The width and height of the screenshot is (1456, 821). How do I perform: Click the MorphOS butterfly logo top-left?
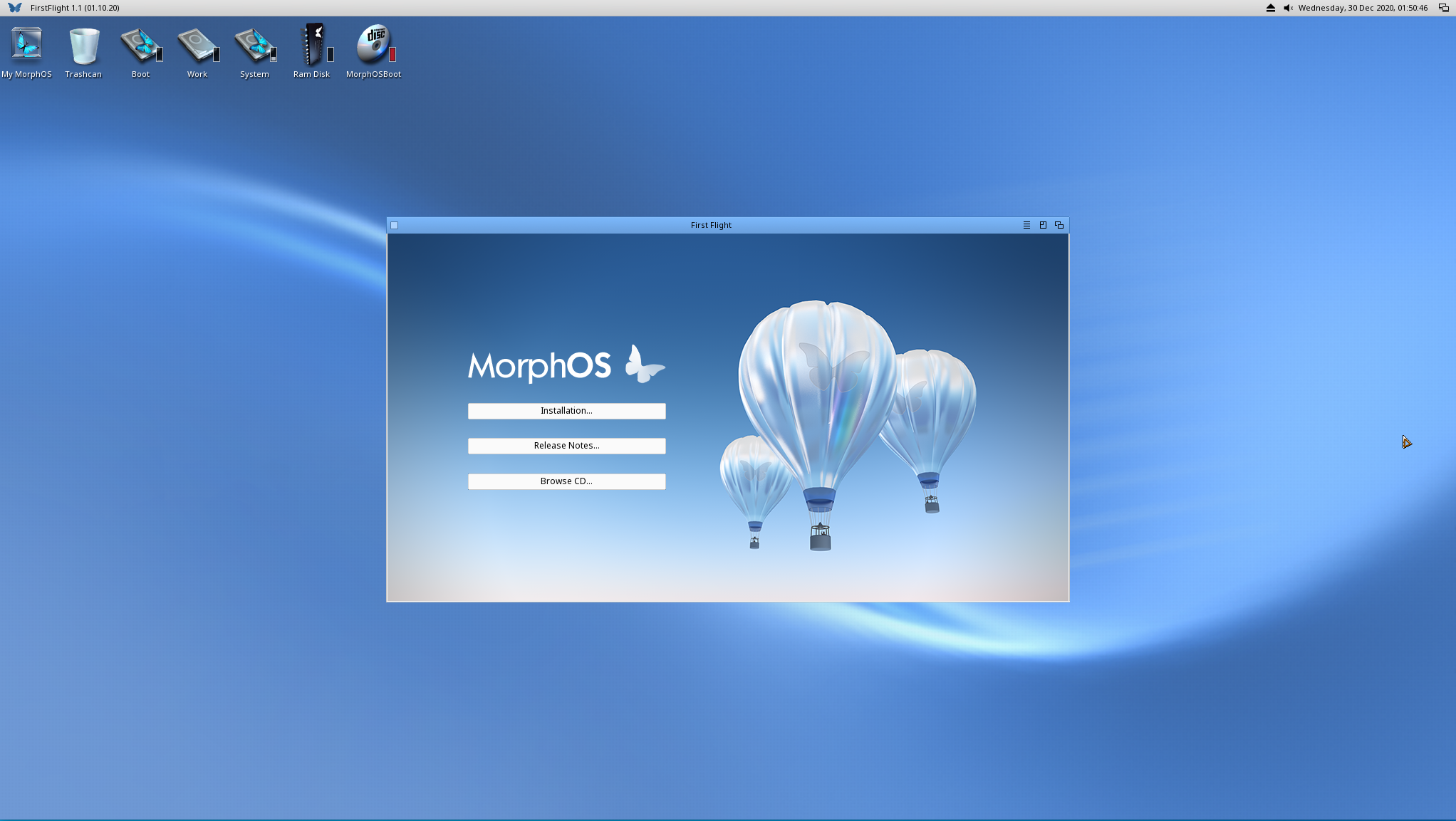pyautogui.click(x=14, y=8)
